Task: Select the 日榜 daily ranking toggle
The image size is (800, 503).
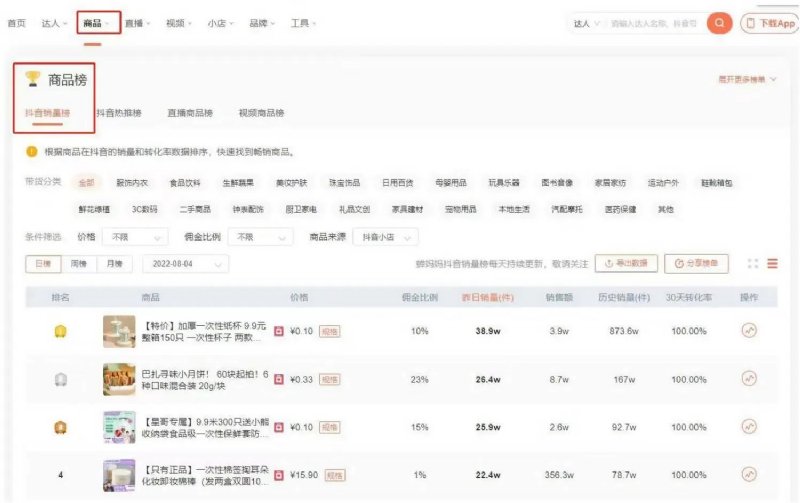Action: tap(43, 264)
